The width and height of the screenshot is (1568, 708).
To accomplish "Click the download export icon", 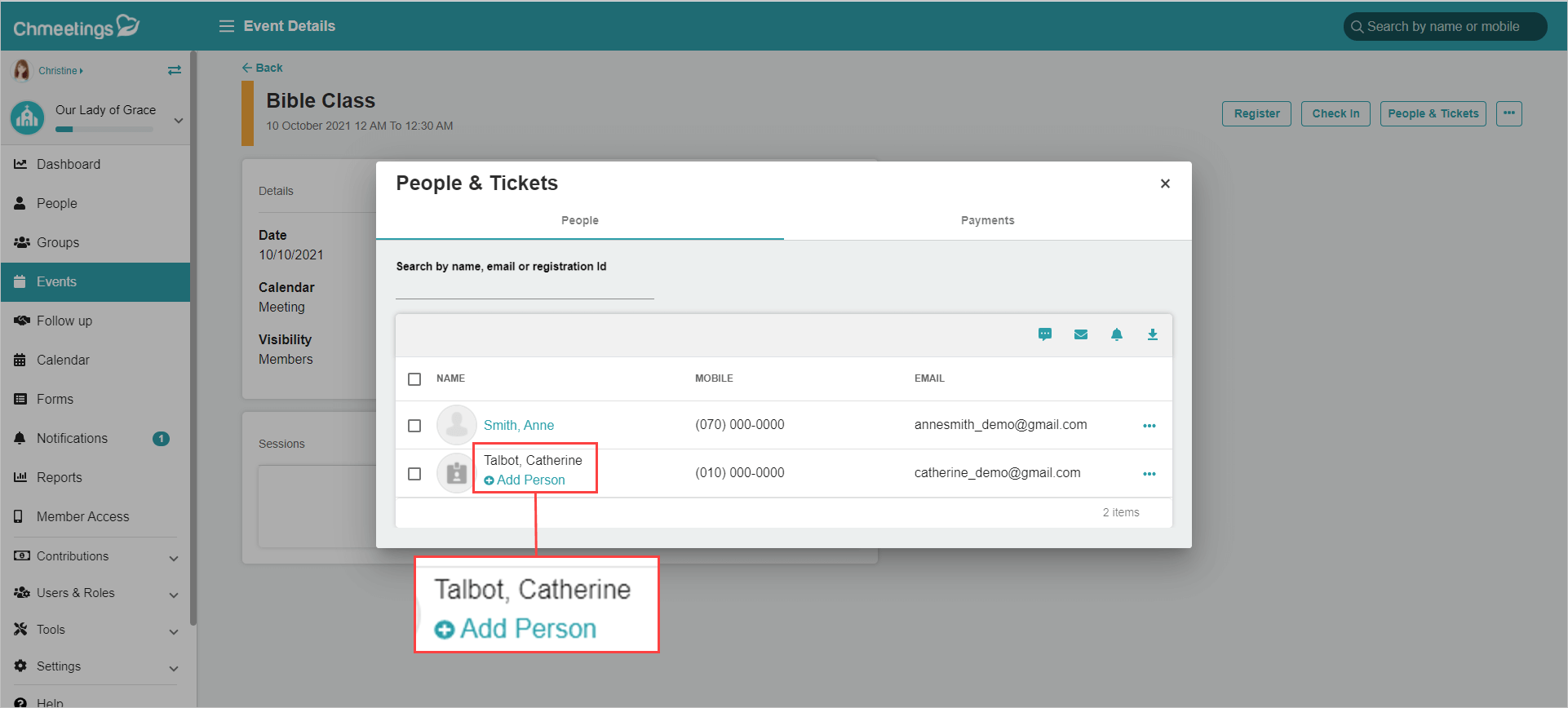I will [1153, 334].
